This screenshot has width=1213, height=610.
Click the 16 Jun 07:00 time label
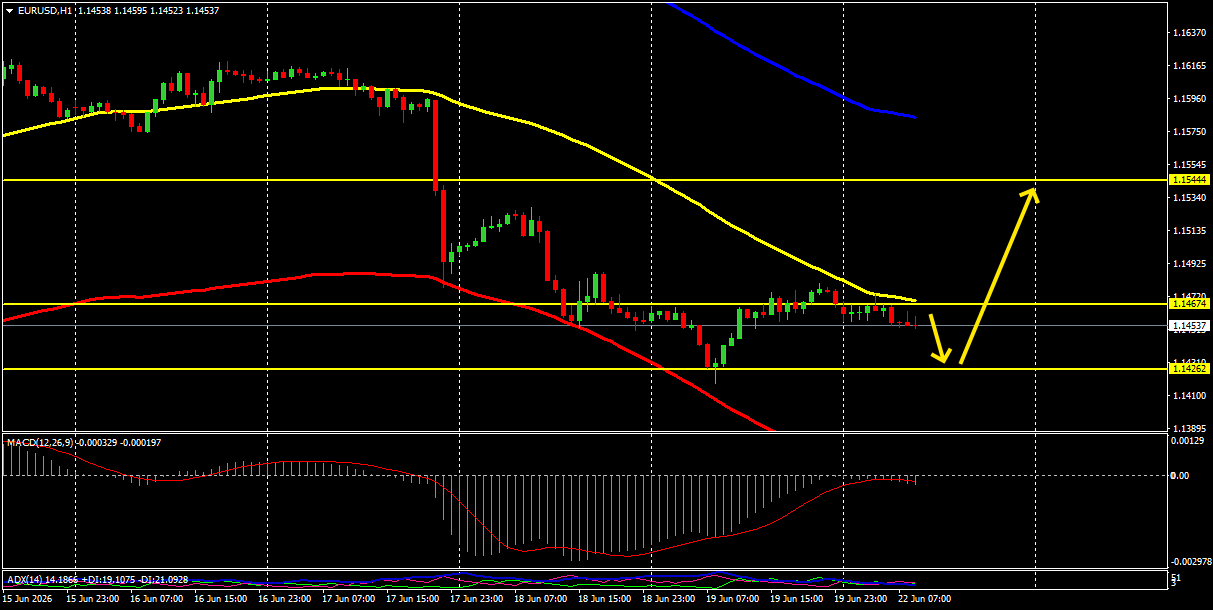[x=158, y=600]
